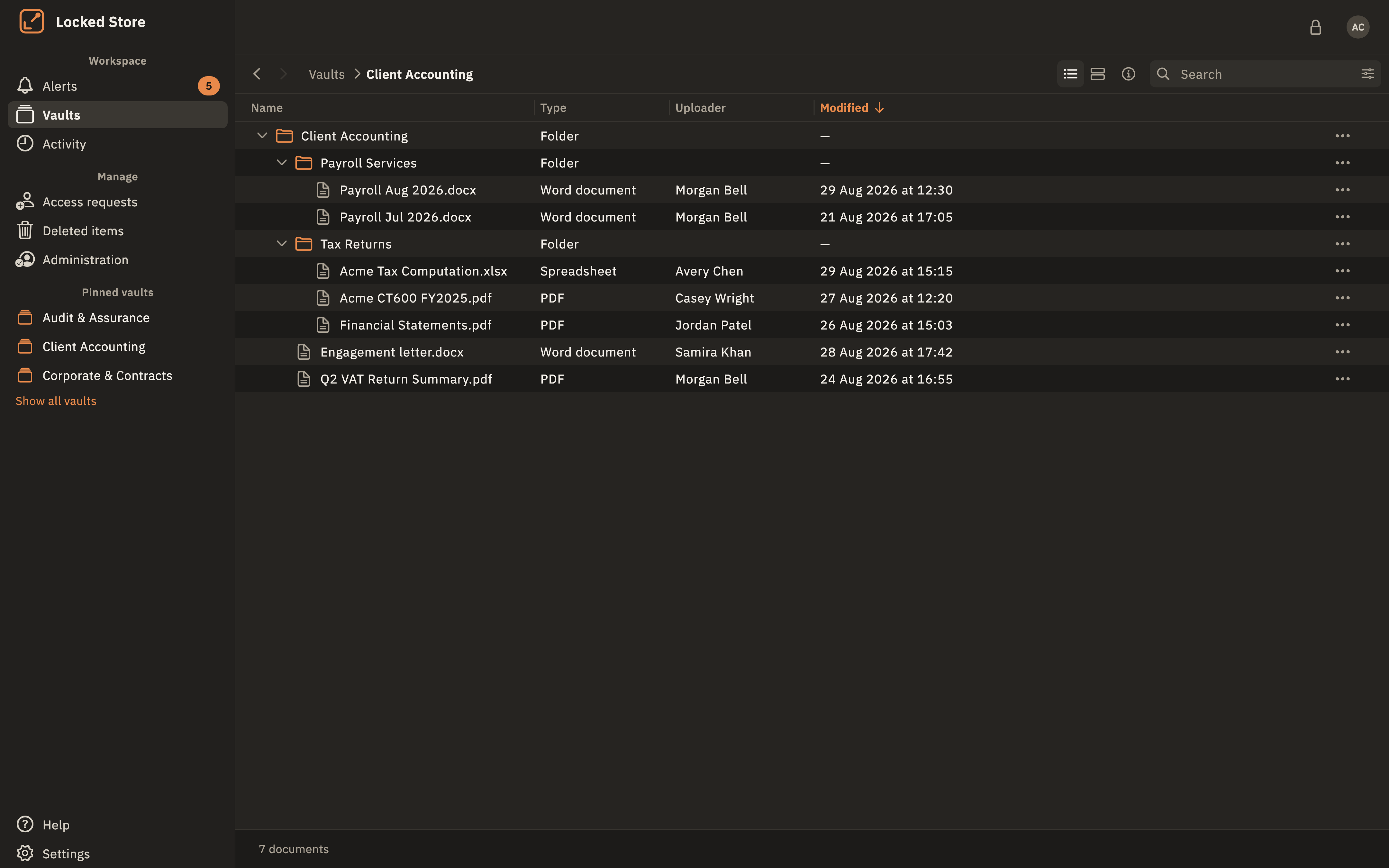The image size is (1389, 868).
Task: Select Vaults in the sidebar
Action: pyautogui.click(x=118, y=115)
